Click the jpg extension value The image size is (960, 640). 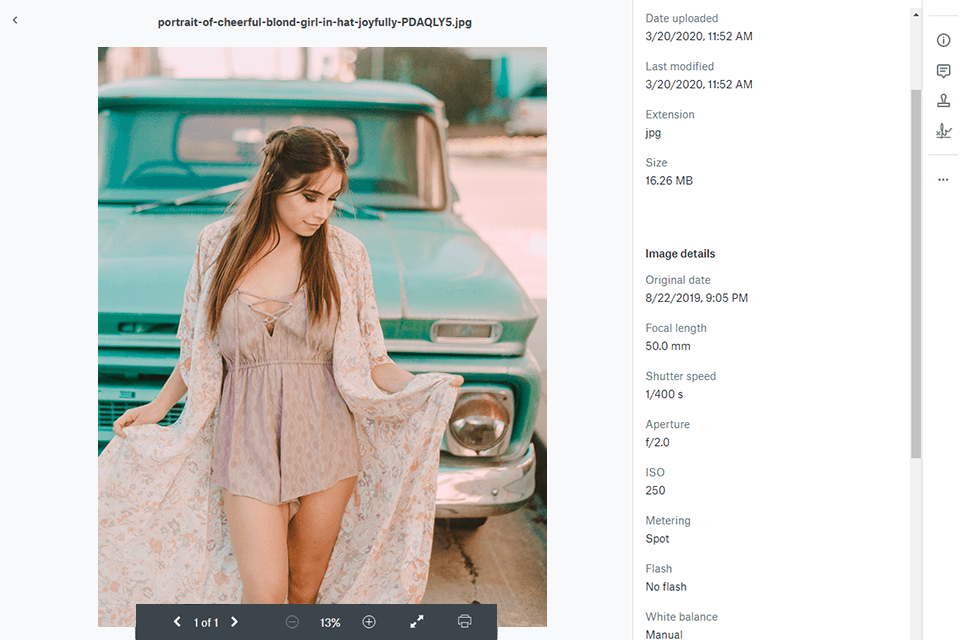[x=652, y=132]
